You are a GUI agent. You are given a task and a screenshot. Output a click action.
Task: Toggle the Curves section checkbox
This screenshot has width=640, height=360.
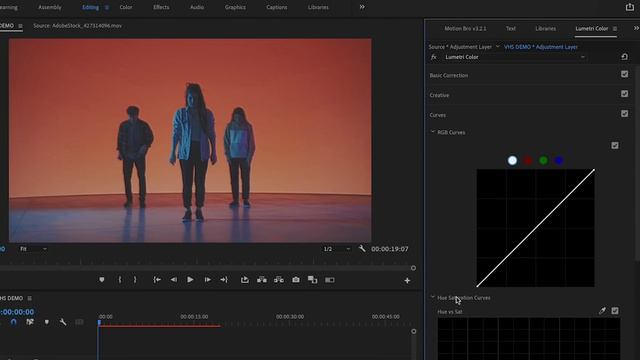tap(624, 113)
